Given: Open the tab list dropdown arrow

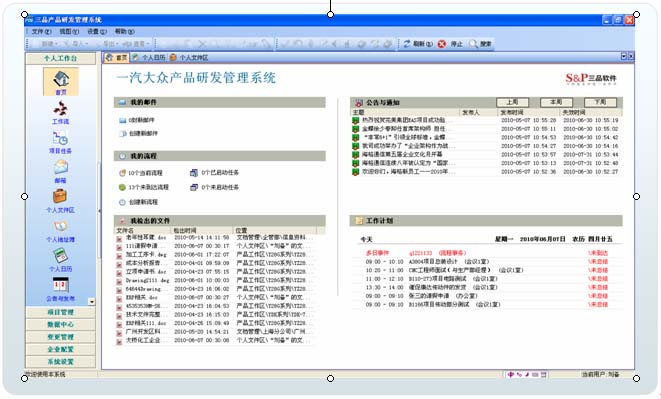Looking at the screenshot, I should 624,56.
